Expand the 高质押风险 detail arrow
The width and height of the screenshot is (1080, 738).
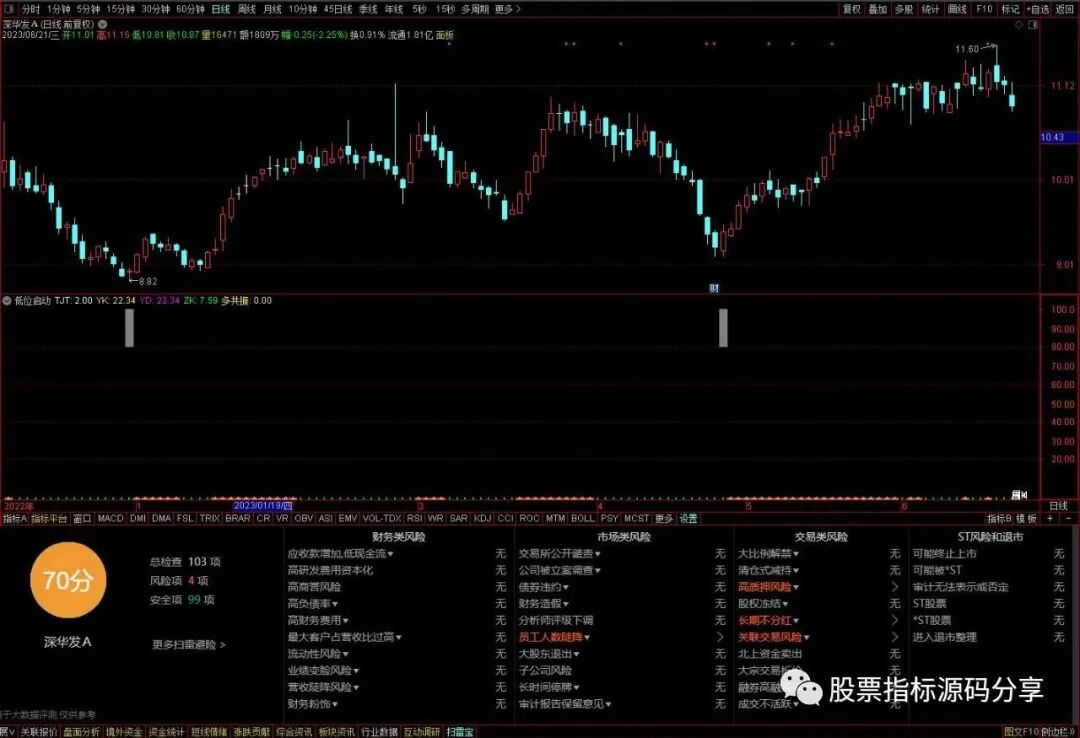pos(895,587)
